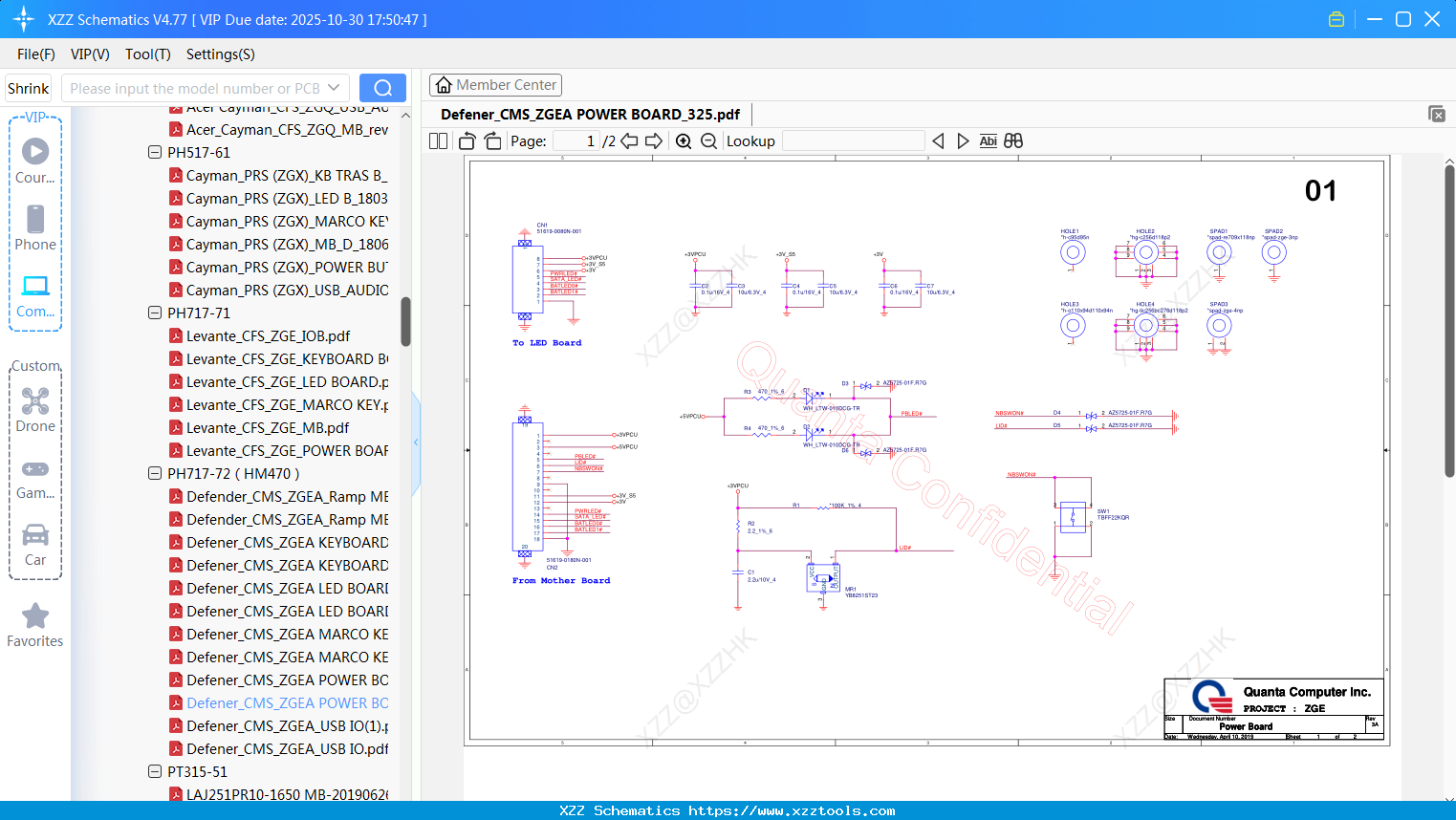Zoom out of the schematic
This screenshot has width=1456, height=820.
point(708,141)
